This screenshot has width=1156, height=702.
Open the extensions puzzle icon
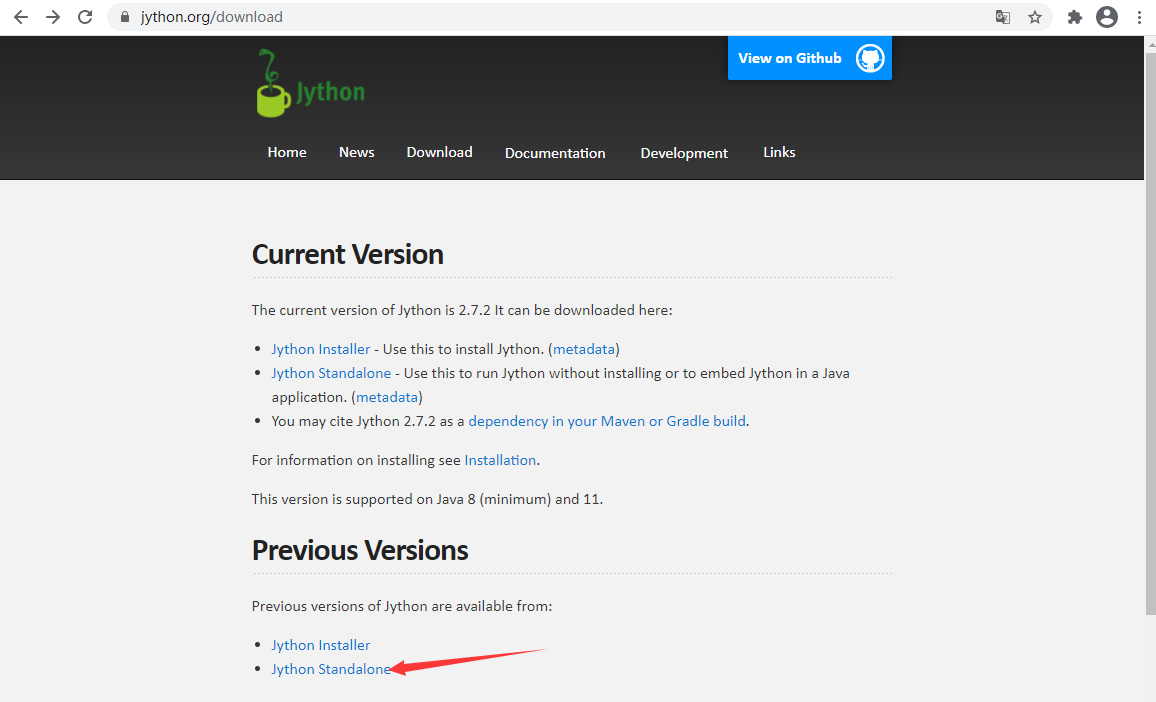(1075, 17)
